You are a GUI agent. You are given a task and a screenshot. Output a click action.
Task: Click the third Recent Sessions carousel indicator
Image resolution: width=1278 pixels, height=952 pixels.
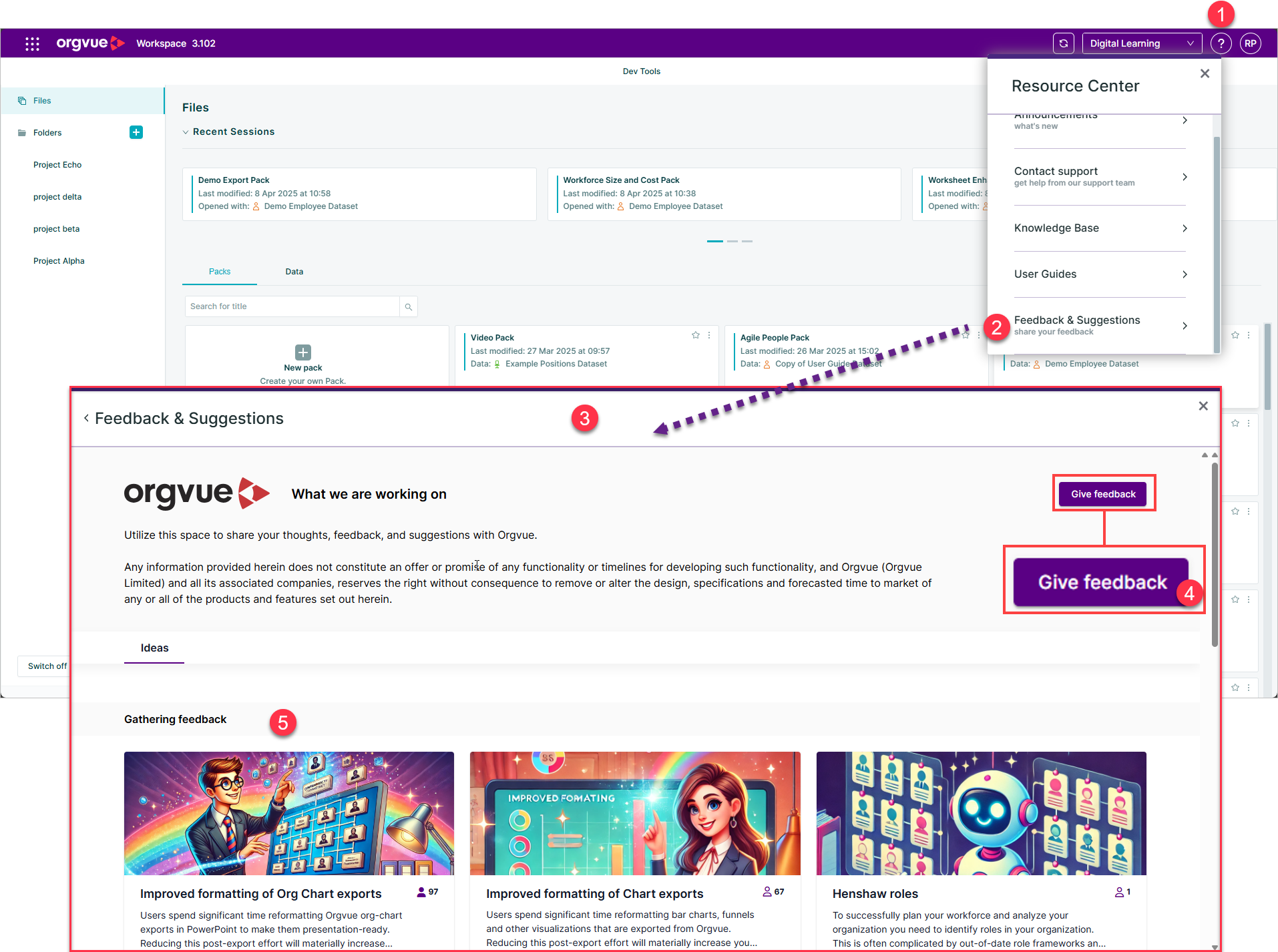[747, 241]
